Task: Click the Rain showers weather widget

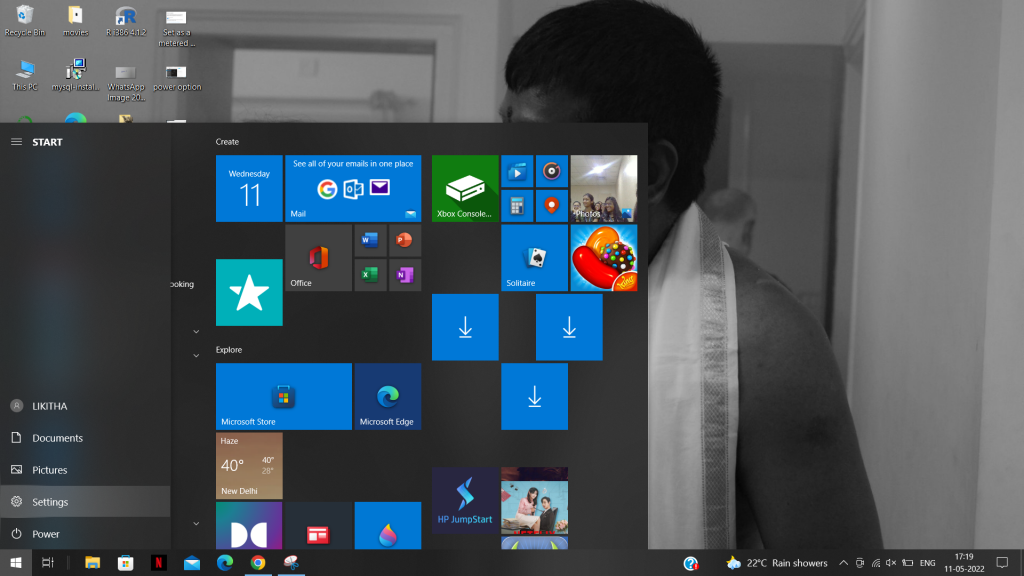Action: pos(775,563)
